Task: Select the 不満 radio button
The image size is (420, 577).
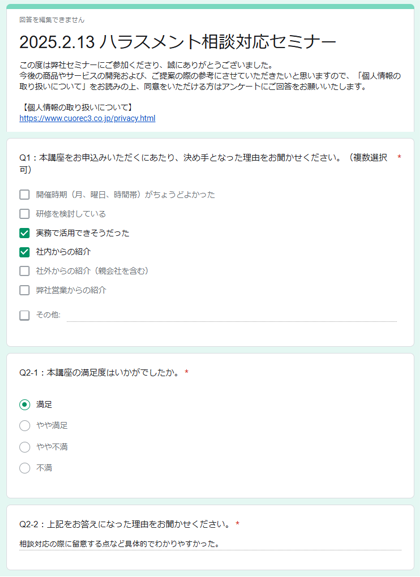Action: pyautogui.click(x=25, y=468)
